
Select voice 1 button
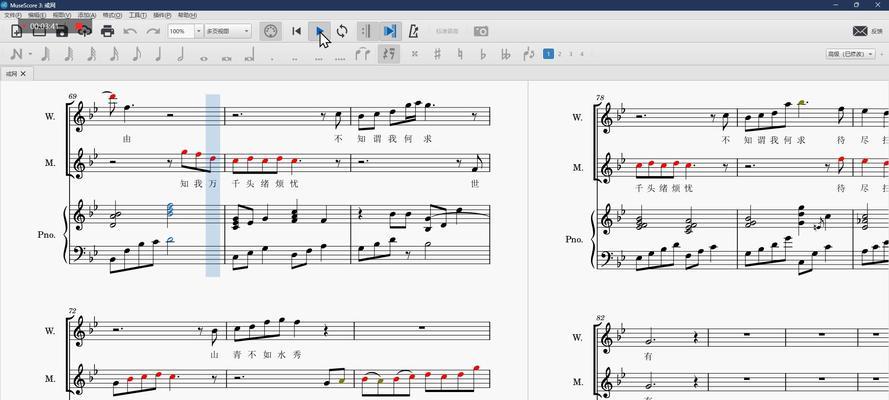[x=548, y=54]
